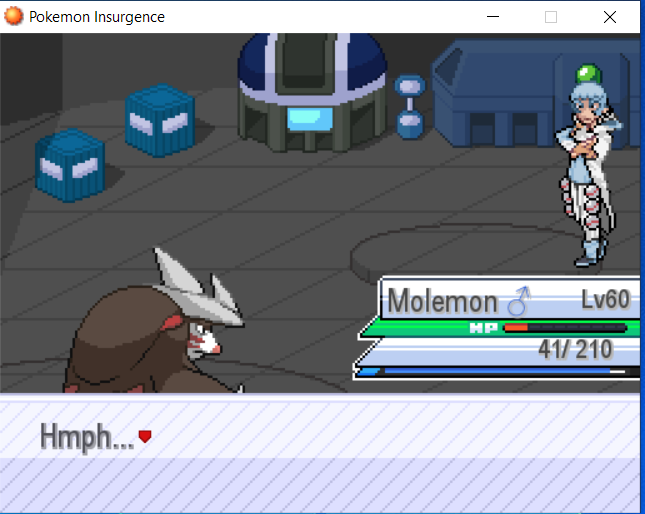Click the "Hmph..." dialogue text

pyautogui.click(x=87, y=438)
